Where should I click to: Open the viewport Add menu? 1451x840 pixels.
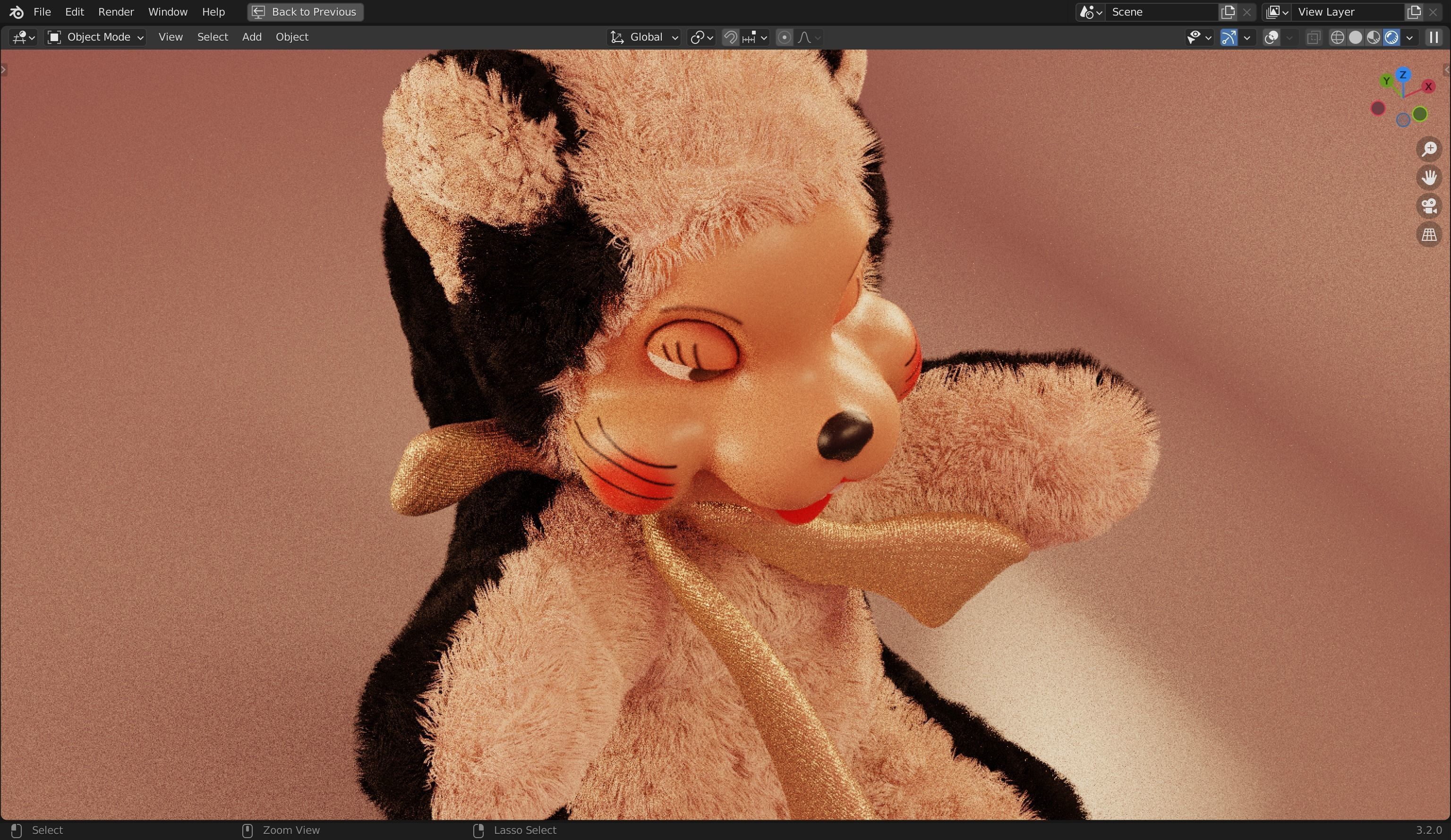(x=252, y=37)
